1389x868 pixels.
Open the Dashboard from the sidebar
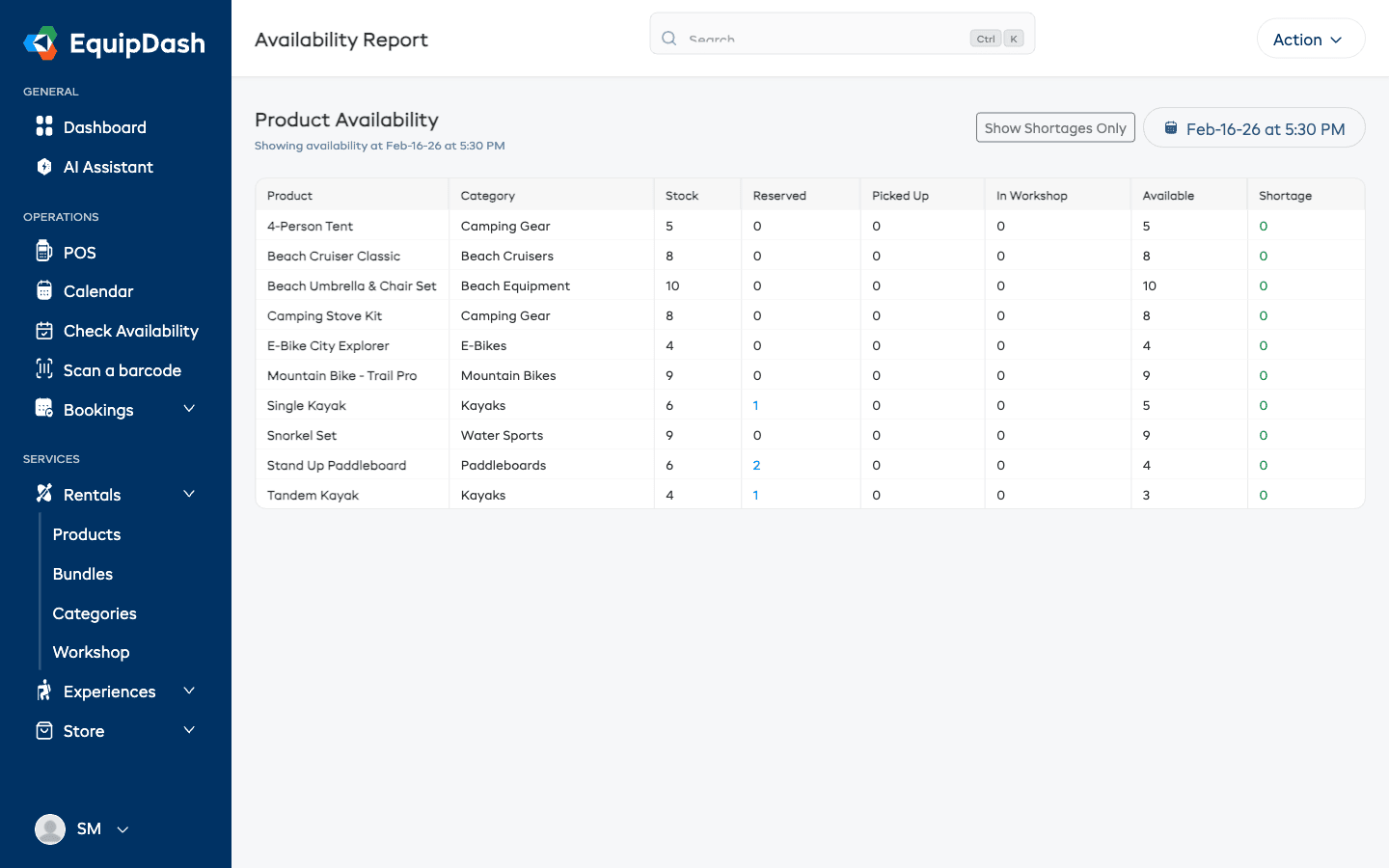click(x=104, y=126)
